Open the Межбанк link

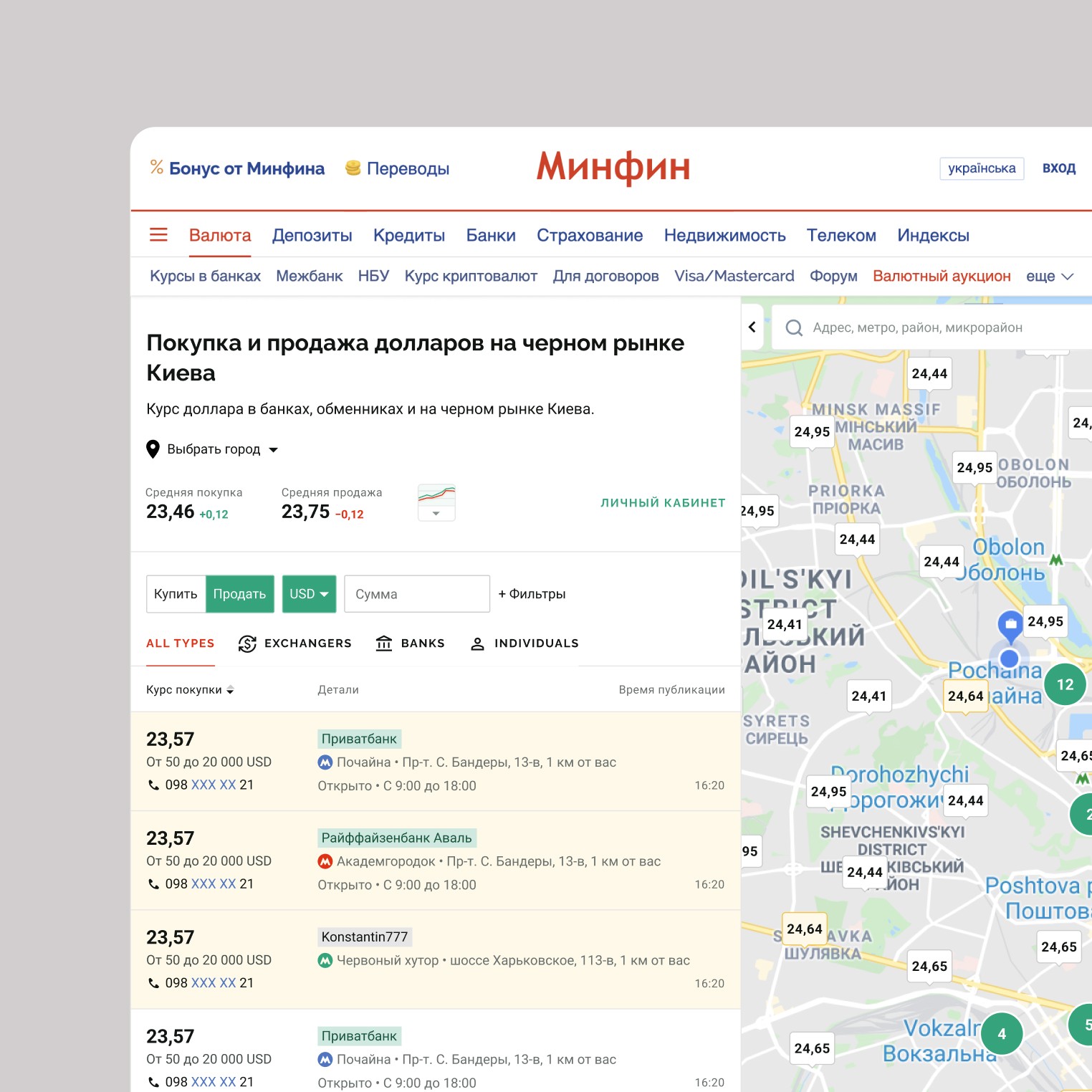pos(310,277)
